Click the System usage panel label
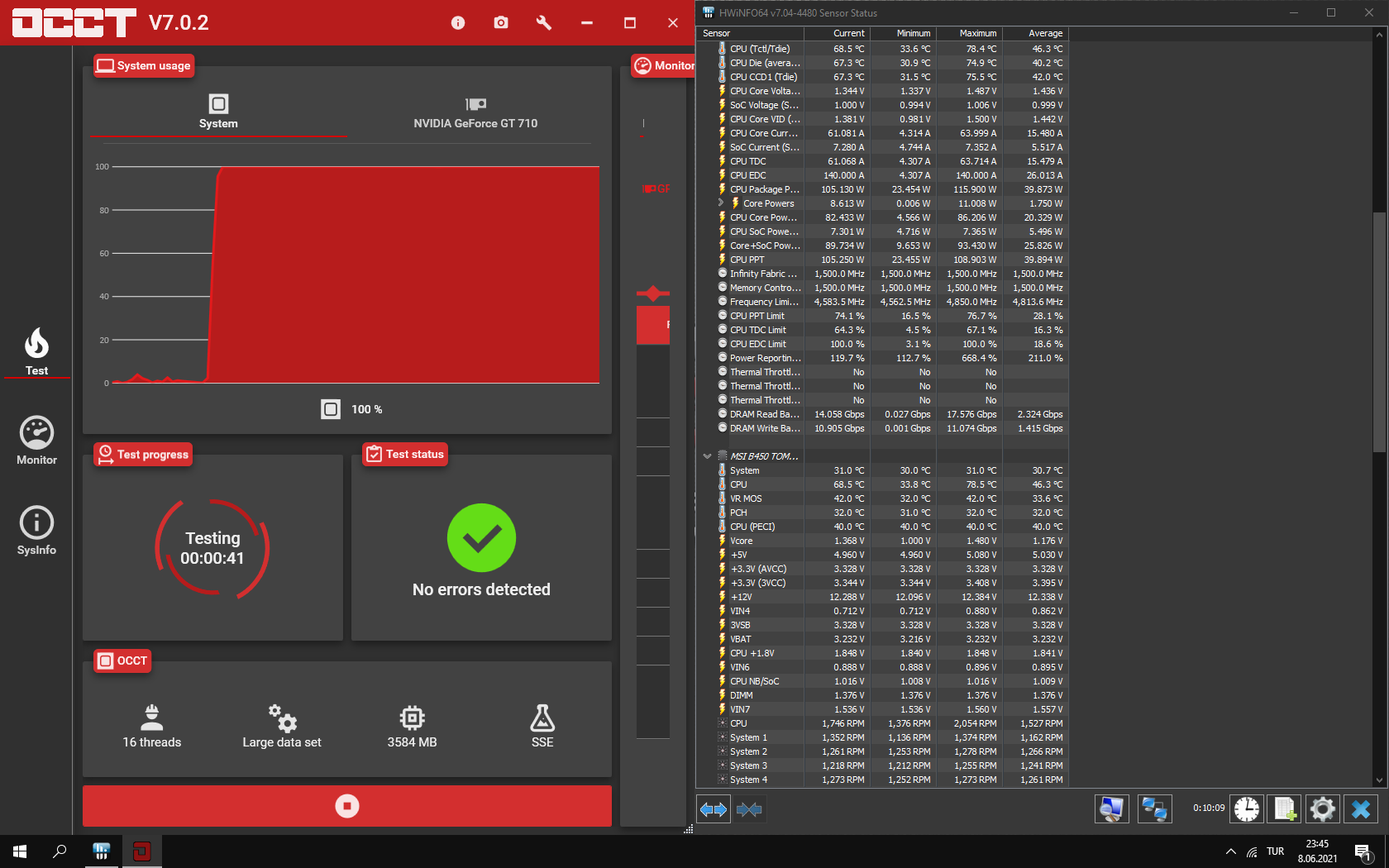Viewport: 1389px width, 868px height. (x=145, y=65)
